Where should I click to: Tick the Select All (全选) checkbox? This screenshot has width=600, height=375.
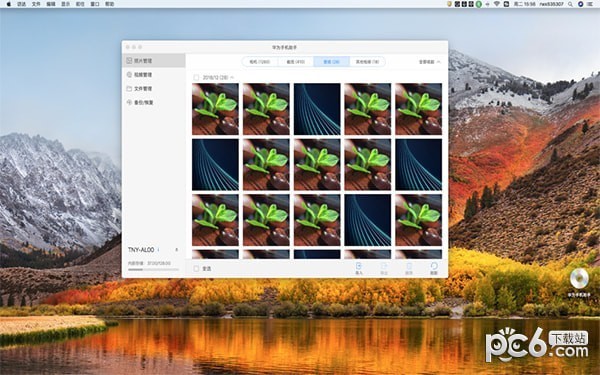coord(196,269)
